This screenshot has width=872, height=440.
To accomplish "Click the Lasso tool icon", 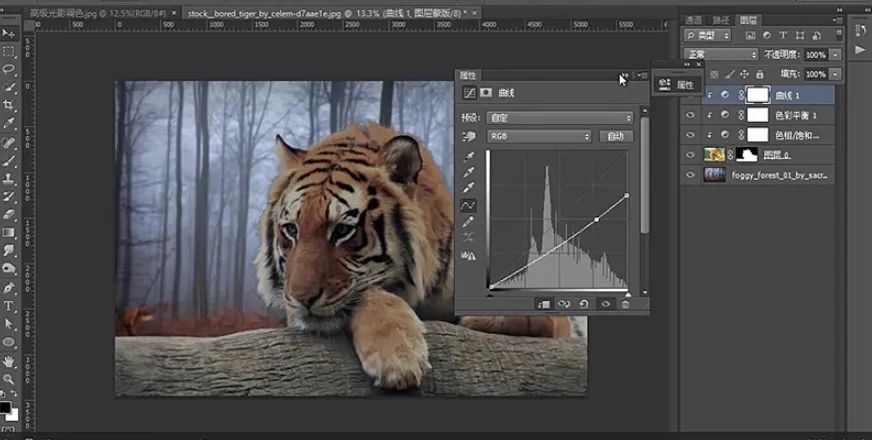I will [9, 68].
